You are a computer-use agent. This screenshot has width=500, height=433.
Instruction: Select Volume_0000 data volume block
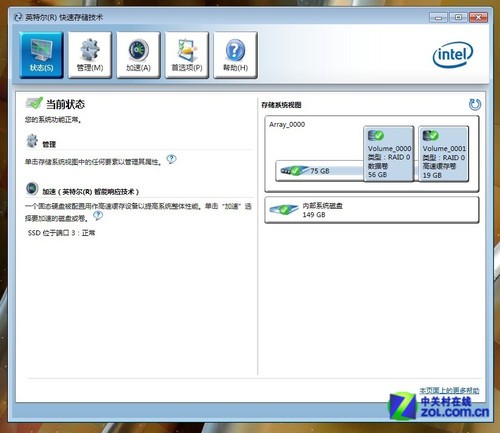coord(389,154)
